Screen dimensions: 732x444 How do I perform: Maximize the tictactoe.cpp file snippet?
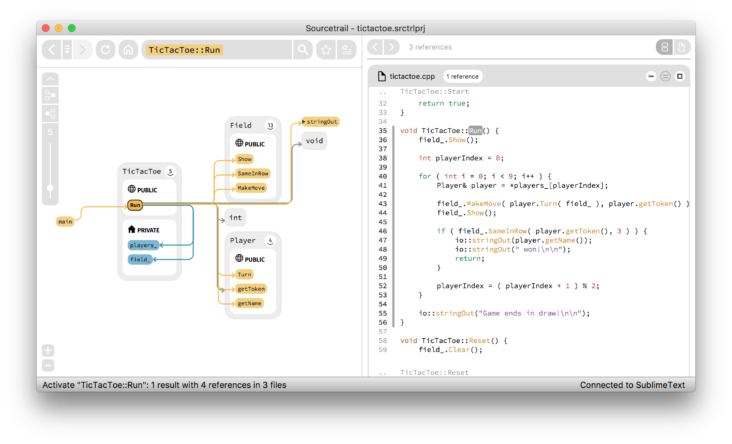[679, 76]
